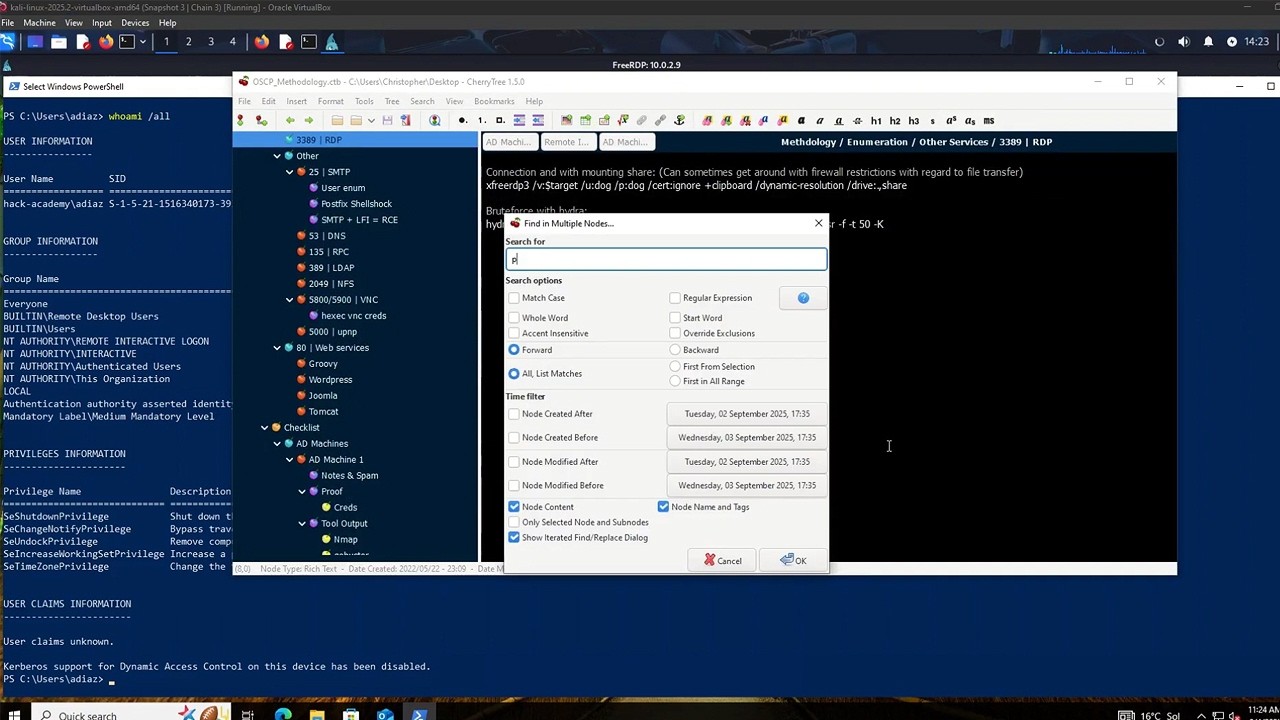Click the Save icon in CherryTree toolbar

point(387,121)
